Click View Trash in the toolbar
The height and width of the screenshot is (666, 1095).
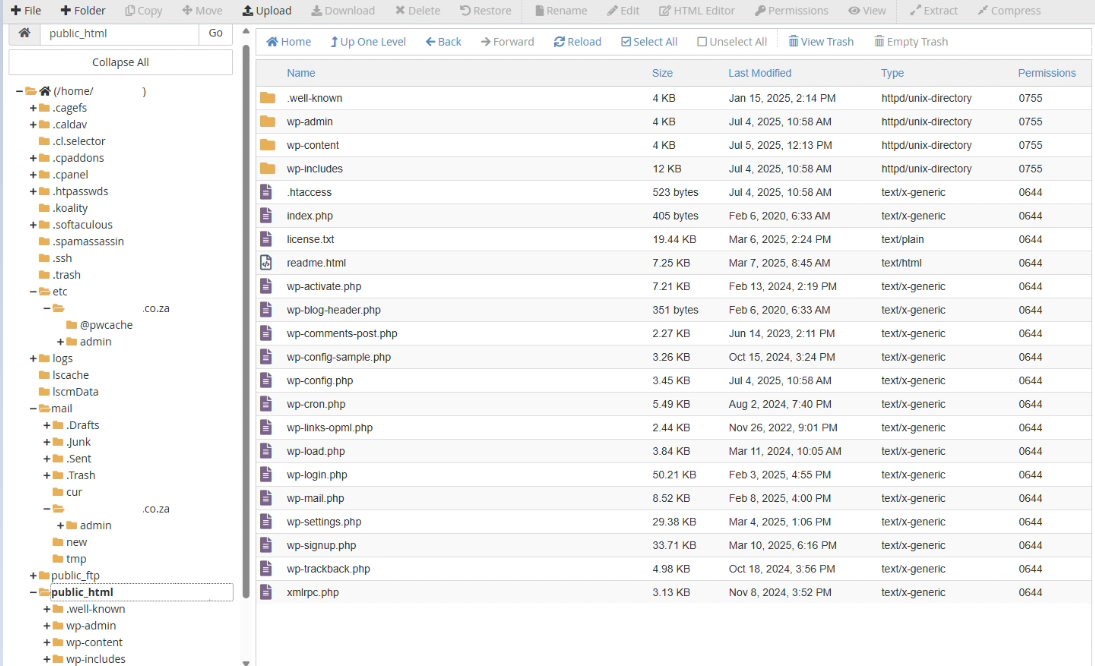point(820,41)
